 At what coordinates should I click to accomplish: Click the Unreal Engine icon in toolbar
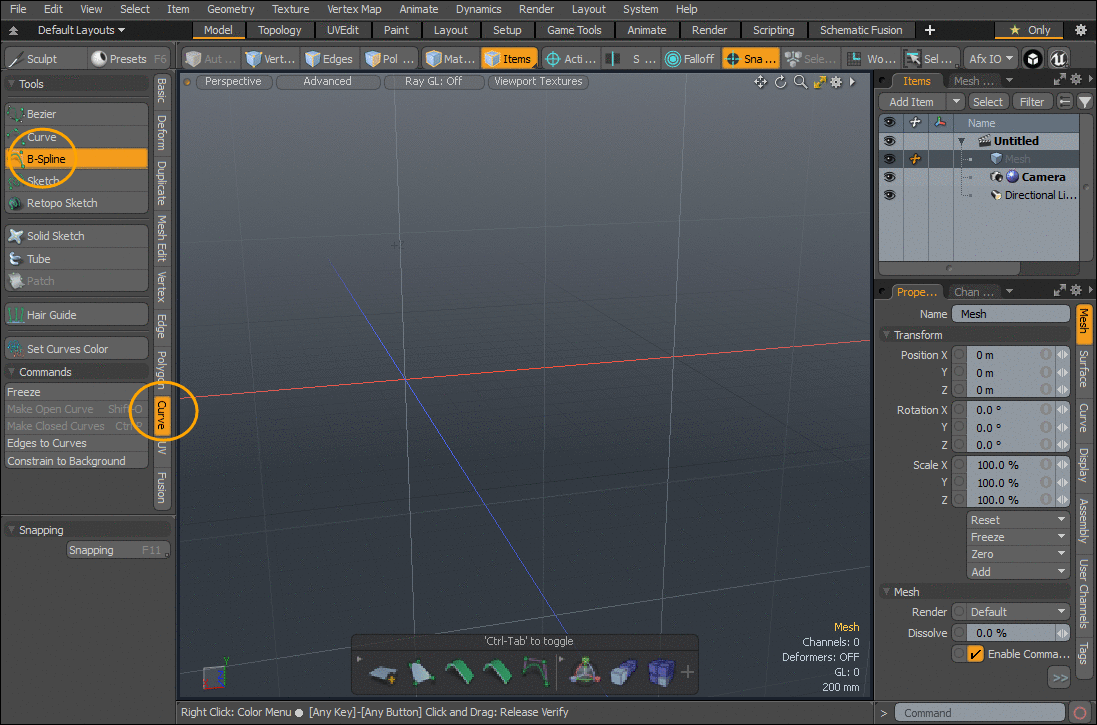(1059, 59)
